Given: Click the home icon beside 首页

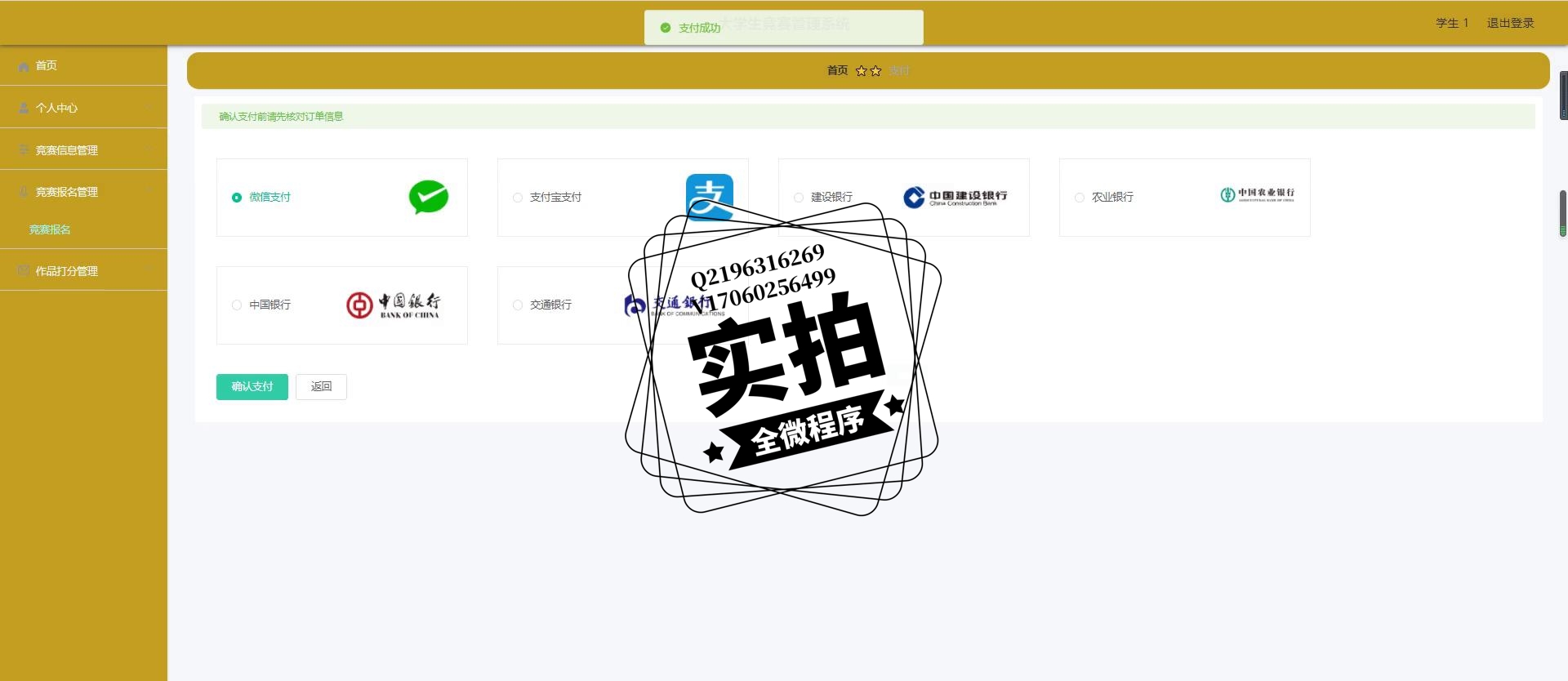Looking at the screenshot, I should 24,66.
